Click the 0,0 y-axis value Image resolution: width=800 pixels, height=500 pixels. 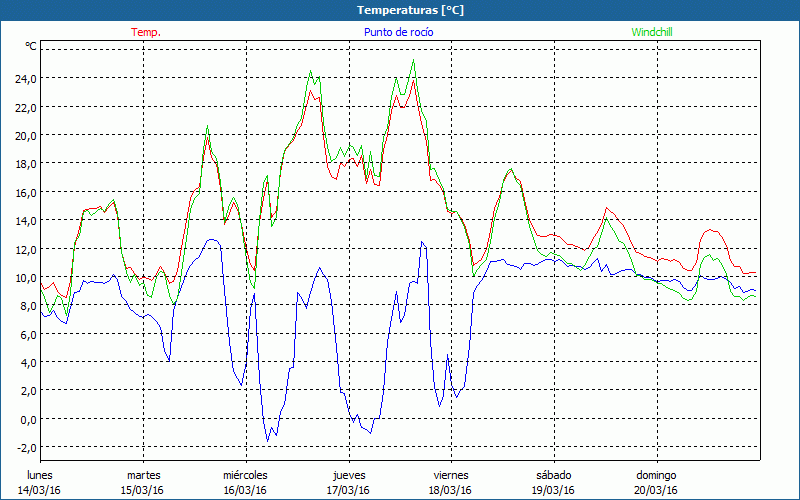27,419
